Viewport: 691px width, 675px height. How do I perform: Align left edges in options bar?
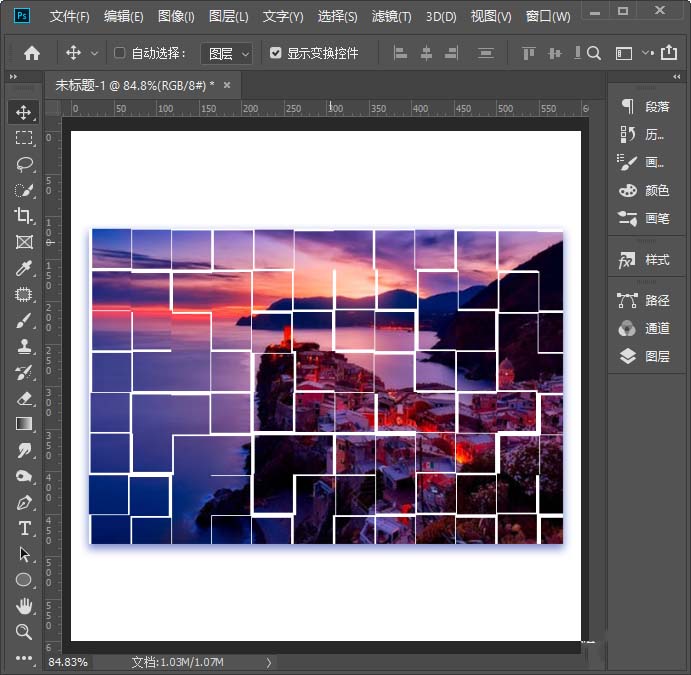(x=400, y=53)
